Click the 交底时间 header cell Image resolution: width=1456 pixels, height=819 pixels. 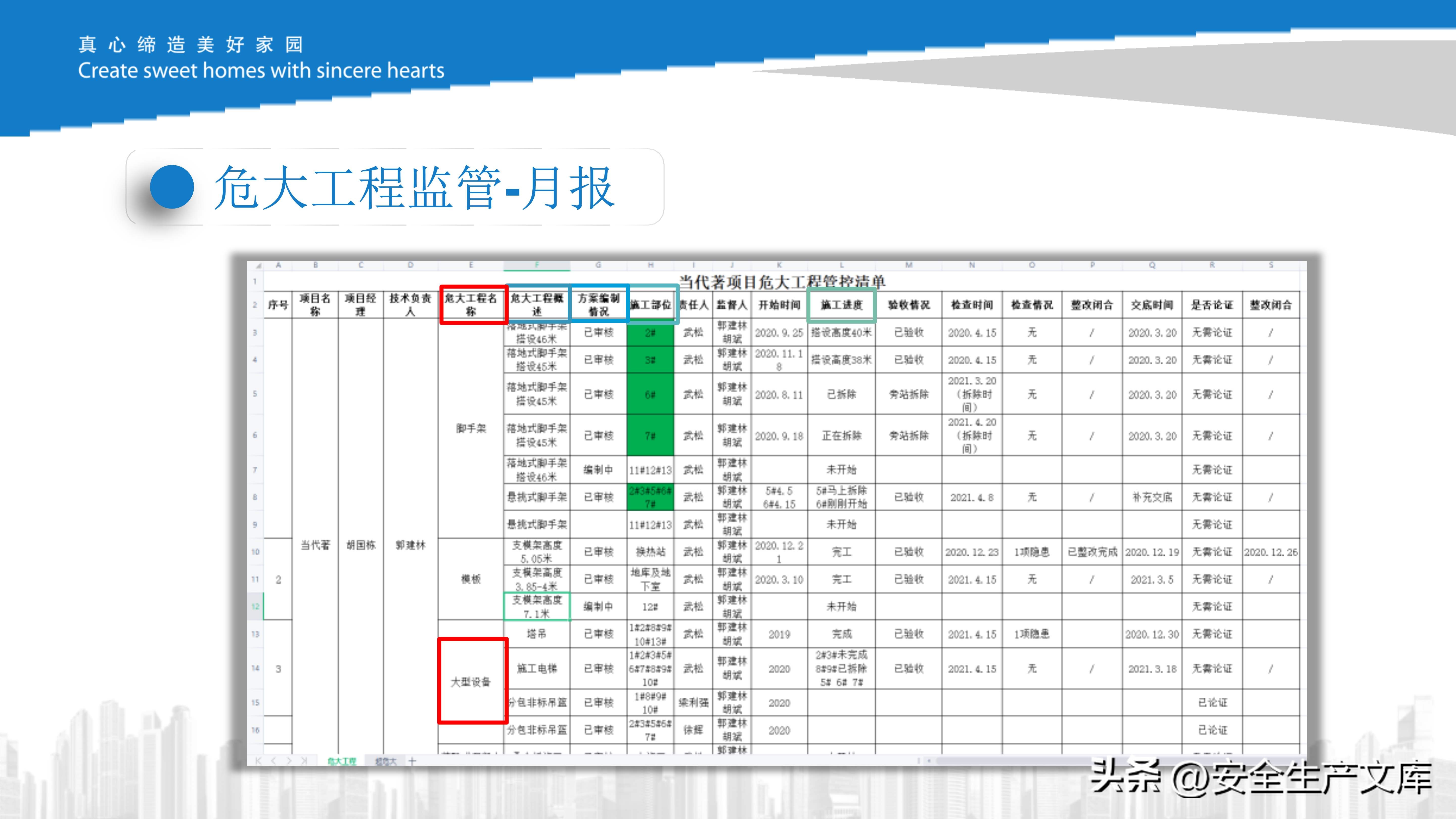click(1152, 305)
